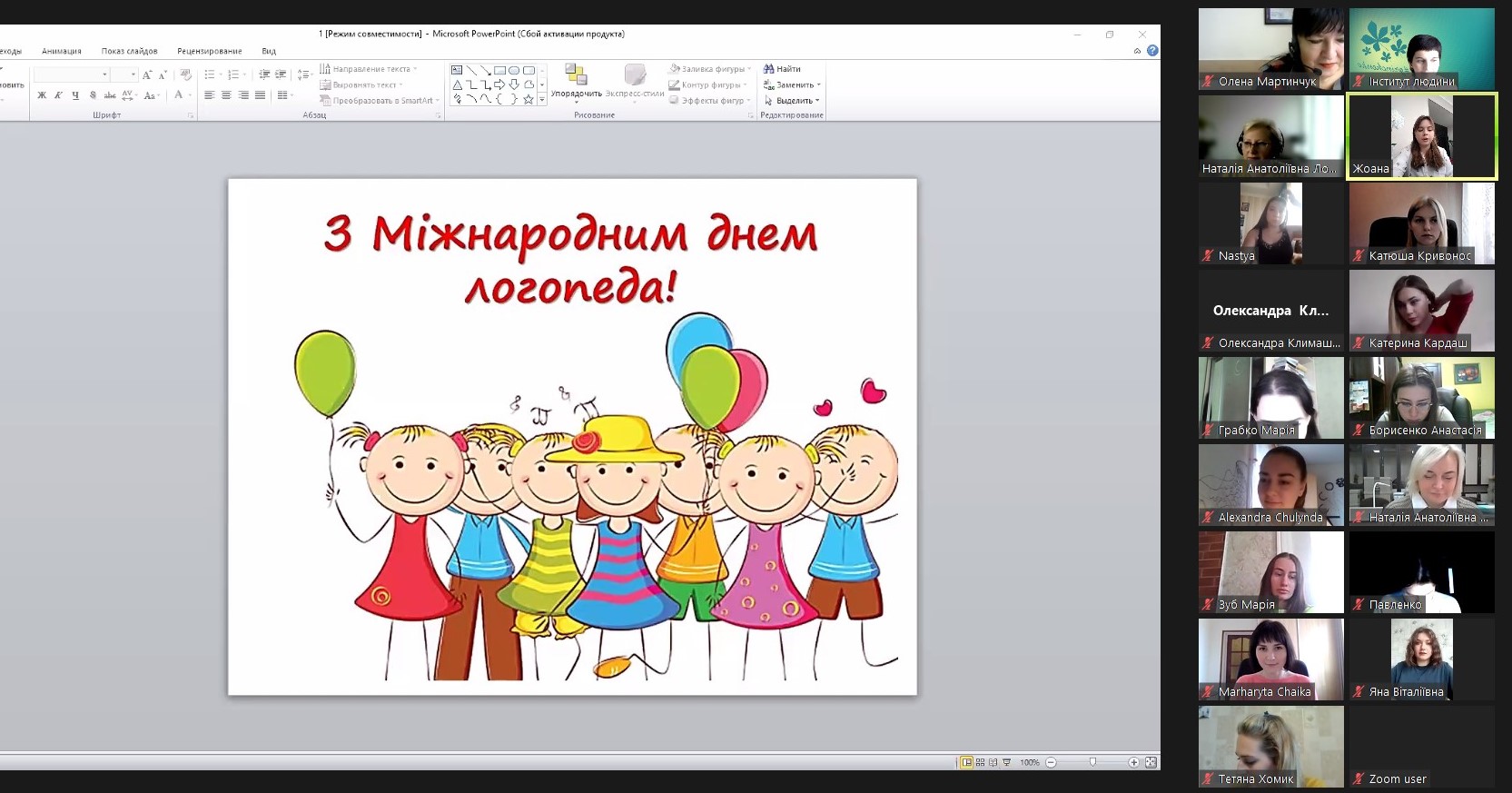Select the star shape in shapes gallery
Screen dimensions: 1512x793
(x=529, y=99)
